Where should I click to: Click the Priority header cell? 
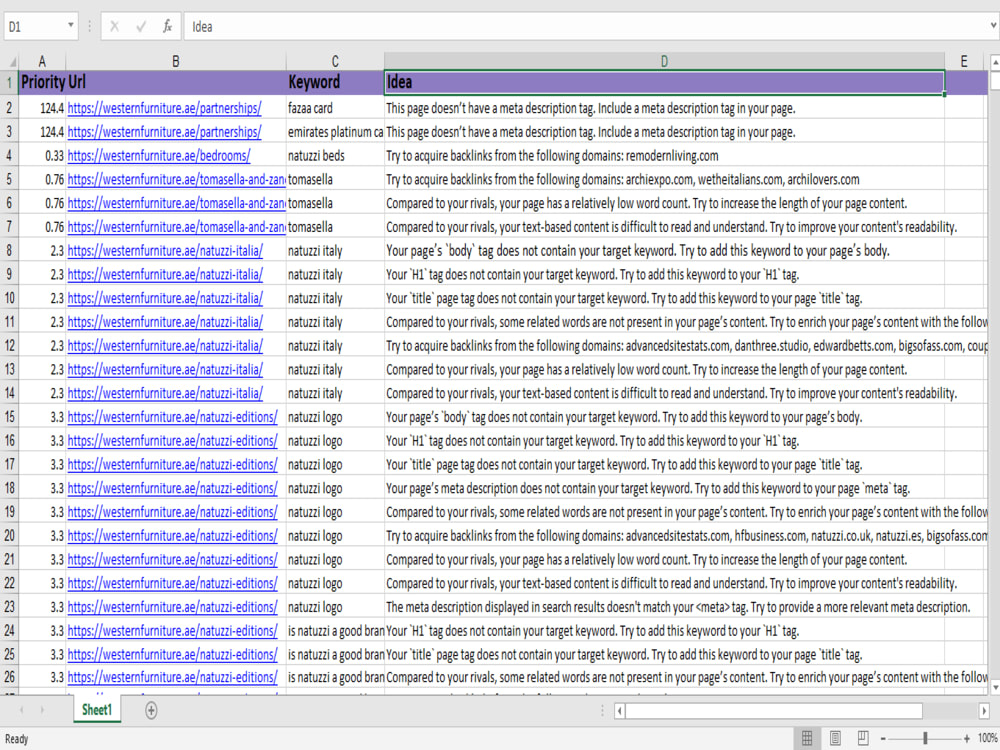click(x=43, y=82)
